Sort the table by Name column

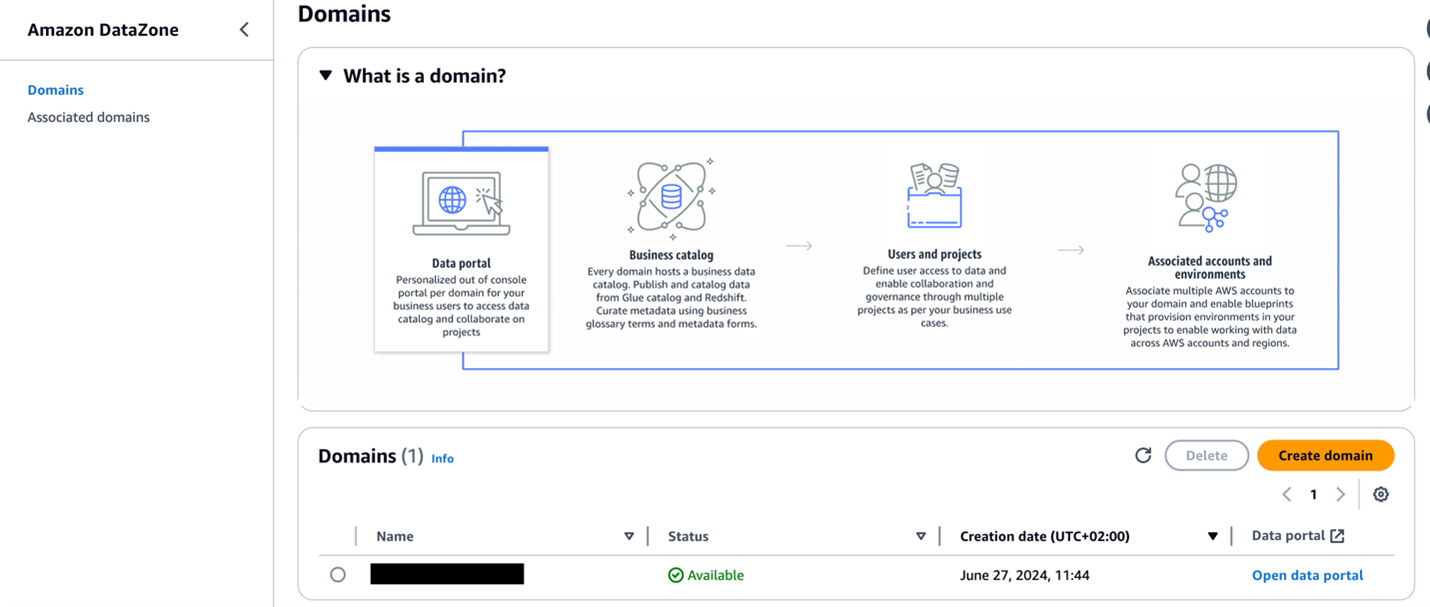click(629, 536)
